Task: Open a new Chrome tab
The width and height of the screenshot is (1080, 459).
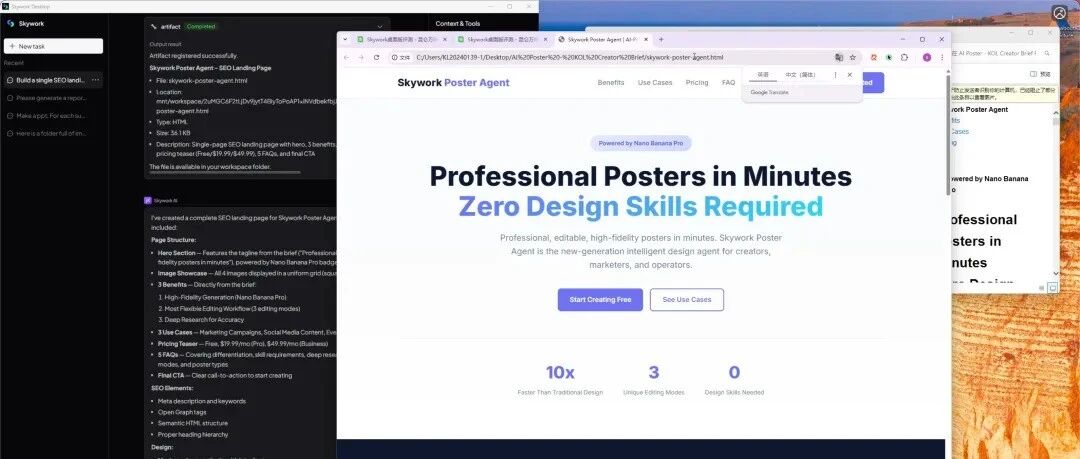Action: (661, 39)
